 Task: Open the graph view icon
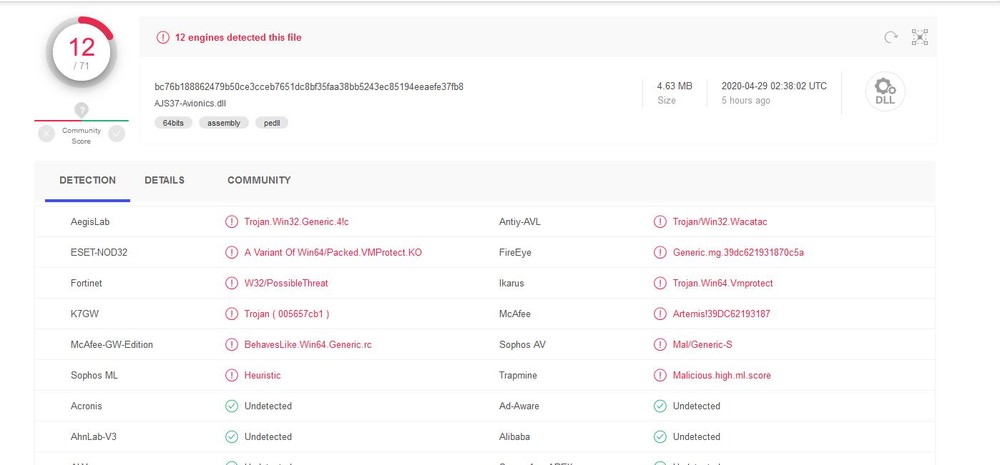point(920,37)
